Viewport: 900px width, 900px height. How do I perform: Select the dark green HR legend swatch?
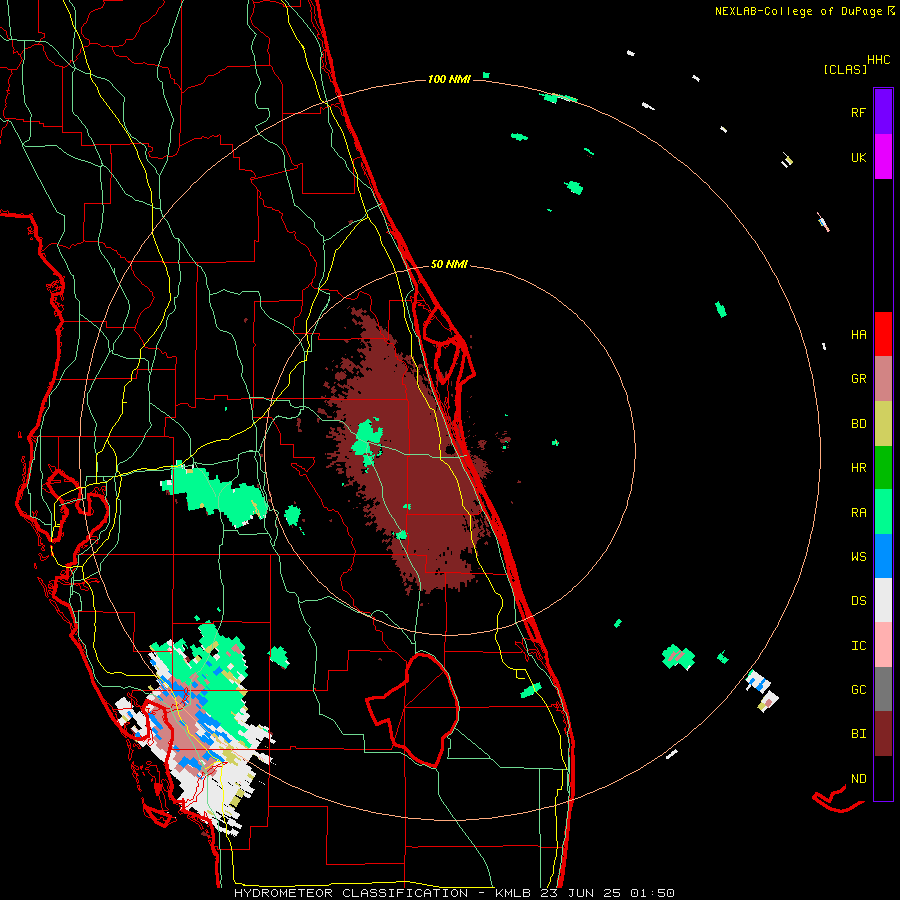[883, 467]
